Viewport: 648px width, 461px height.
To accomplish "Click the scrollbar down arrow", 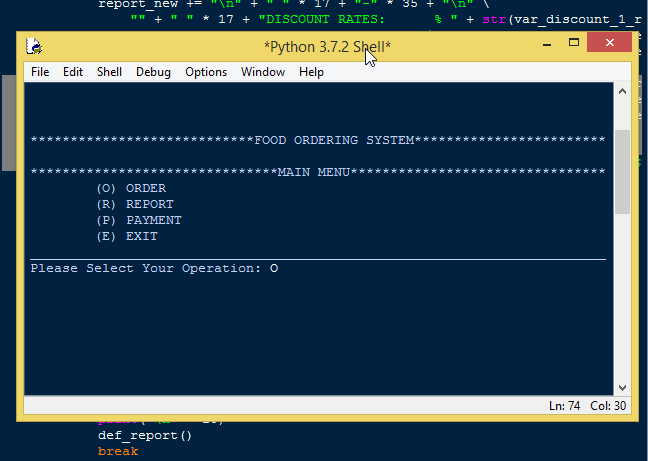I will coord(622,387).
